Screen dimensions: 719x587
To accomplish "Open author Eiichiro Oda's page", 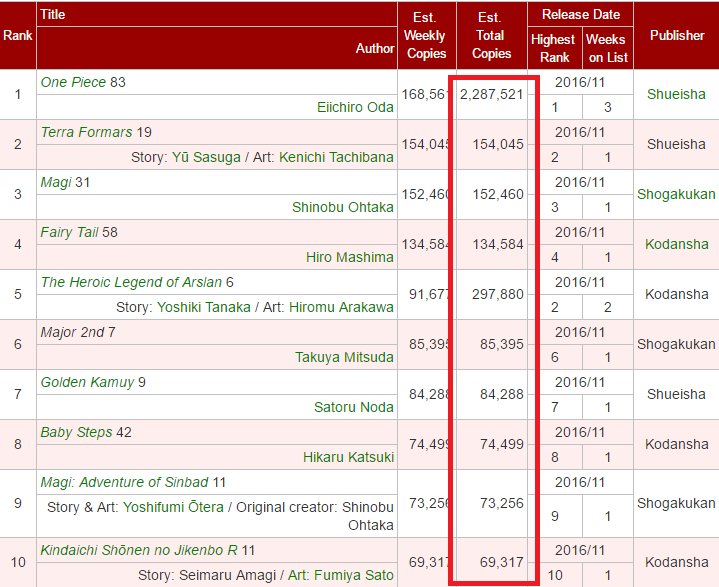I will tap(355, 107).
